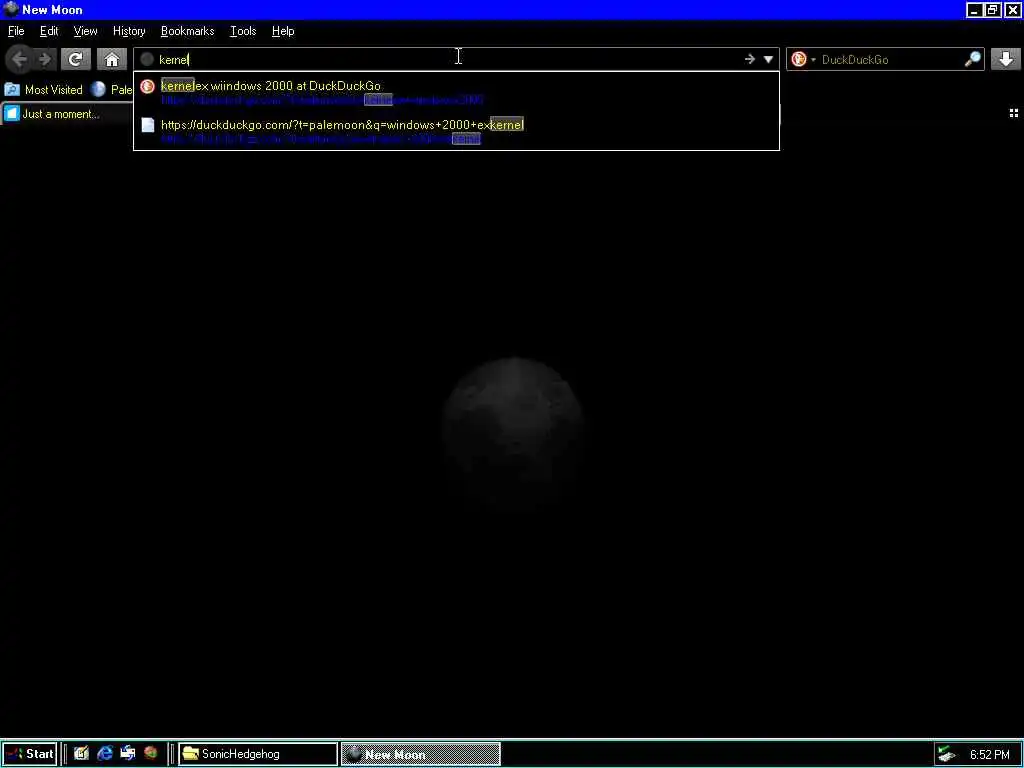Open the File menu
The width and height of the screenshot is (1024, 768).
click(x=16, y=31)
